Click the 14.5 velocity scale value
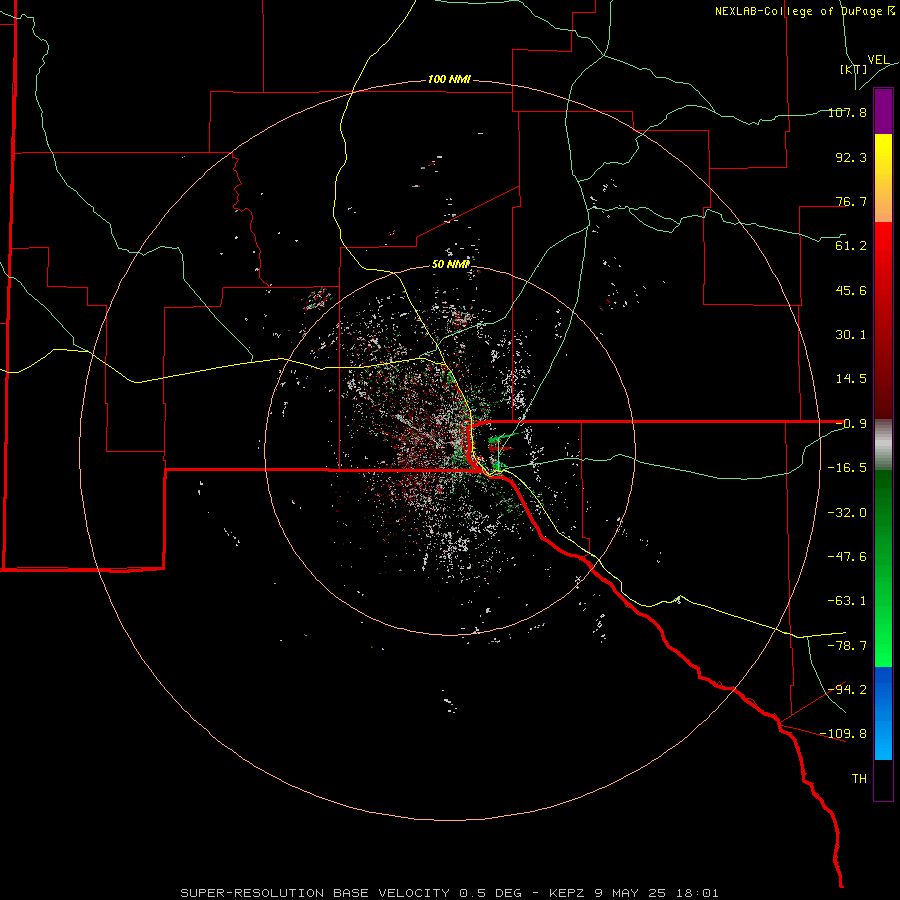 click(851, 379)
